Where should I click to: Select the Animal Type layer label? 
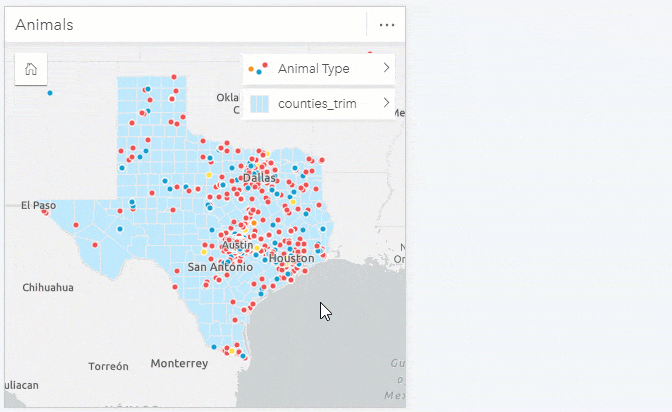(x=313, y=69)
